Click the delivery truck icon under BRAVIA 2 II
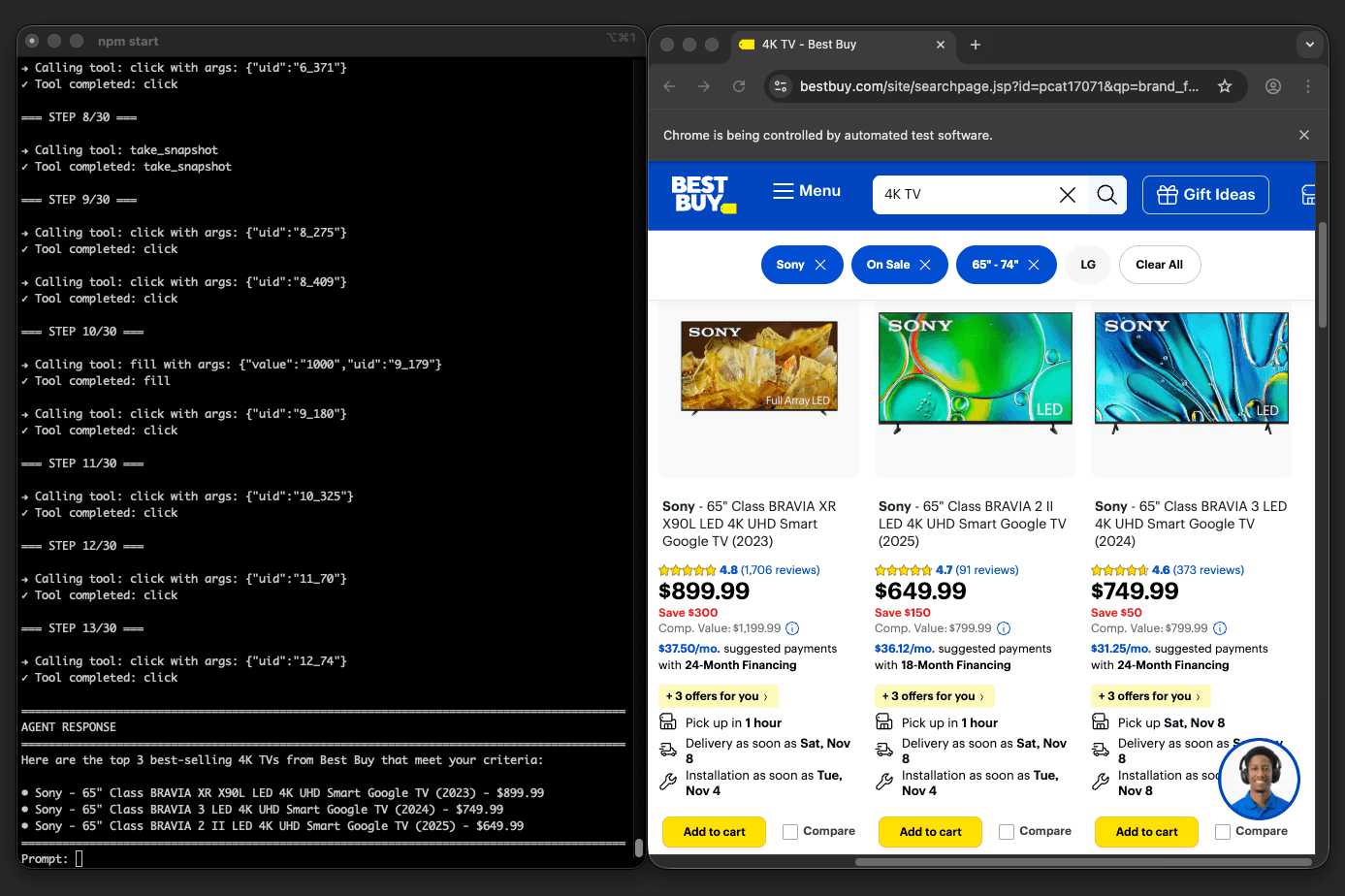 (x=884, y=749)
